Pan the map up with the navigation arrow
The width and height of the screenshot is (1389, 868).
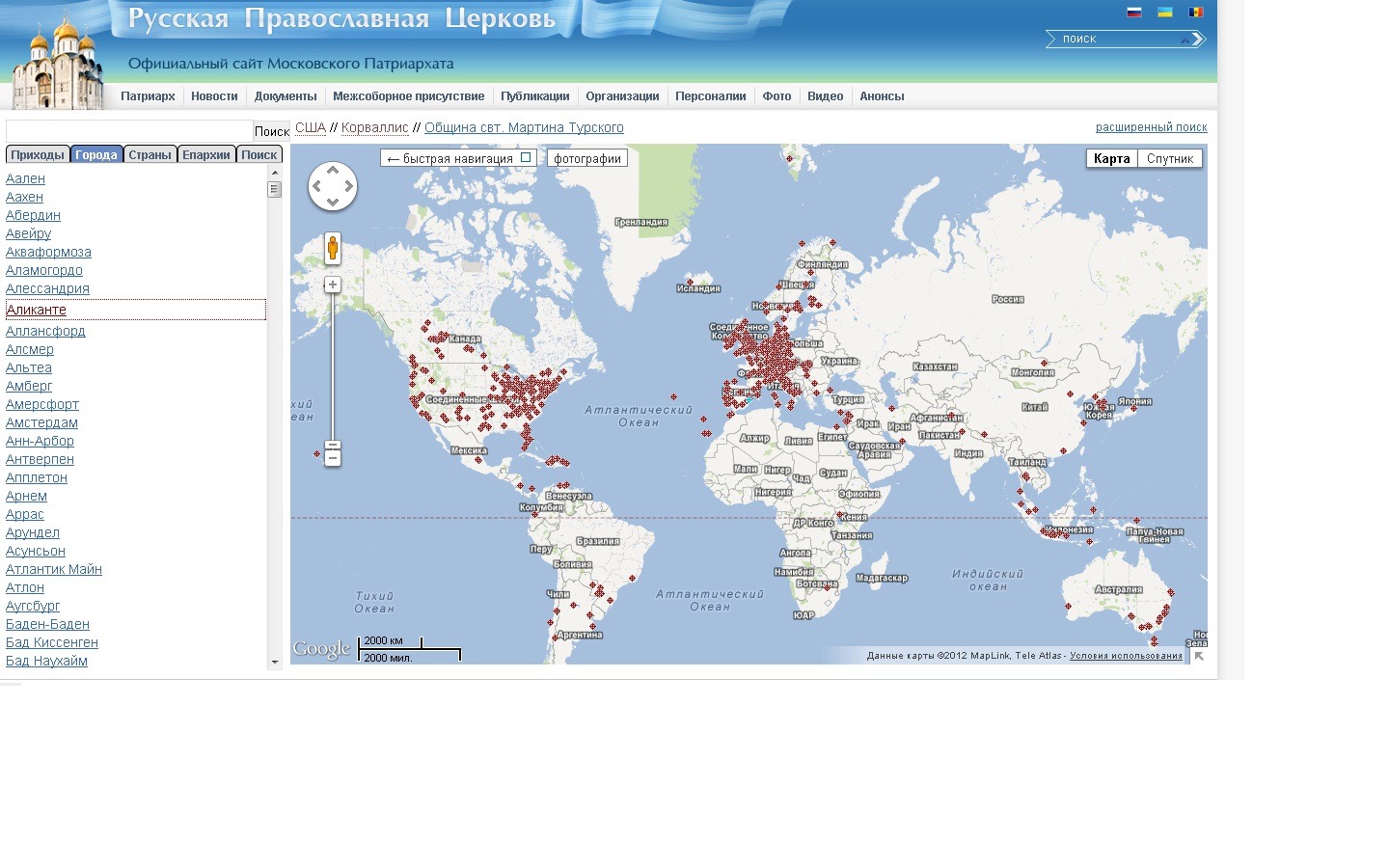(333, 170)
